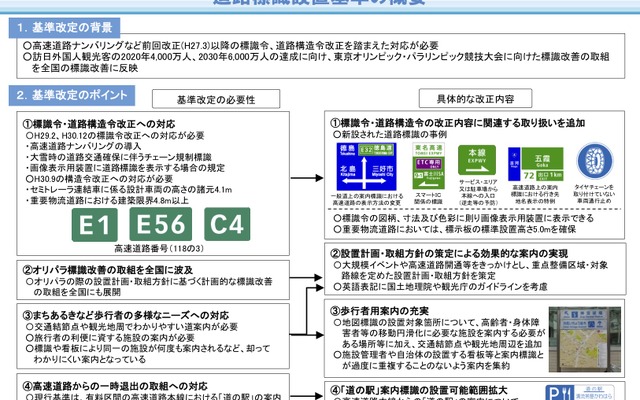
Task: Click heading "④「道の駅」案内標識の設置可能範囲拡大"
Action: click(419, 390)
